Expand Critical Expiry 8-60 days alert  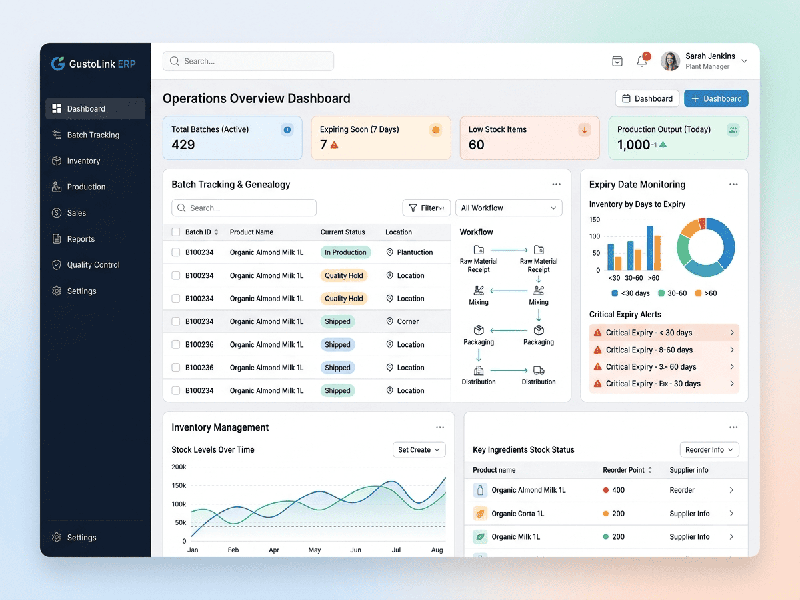tap(732, 350)
